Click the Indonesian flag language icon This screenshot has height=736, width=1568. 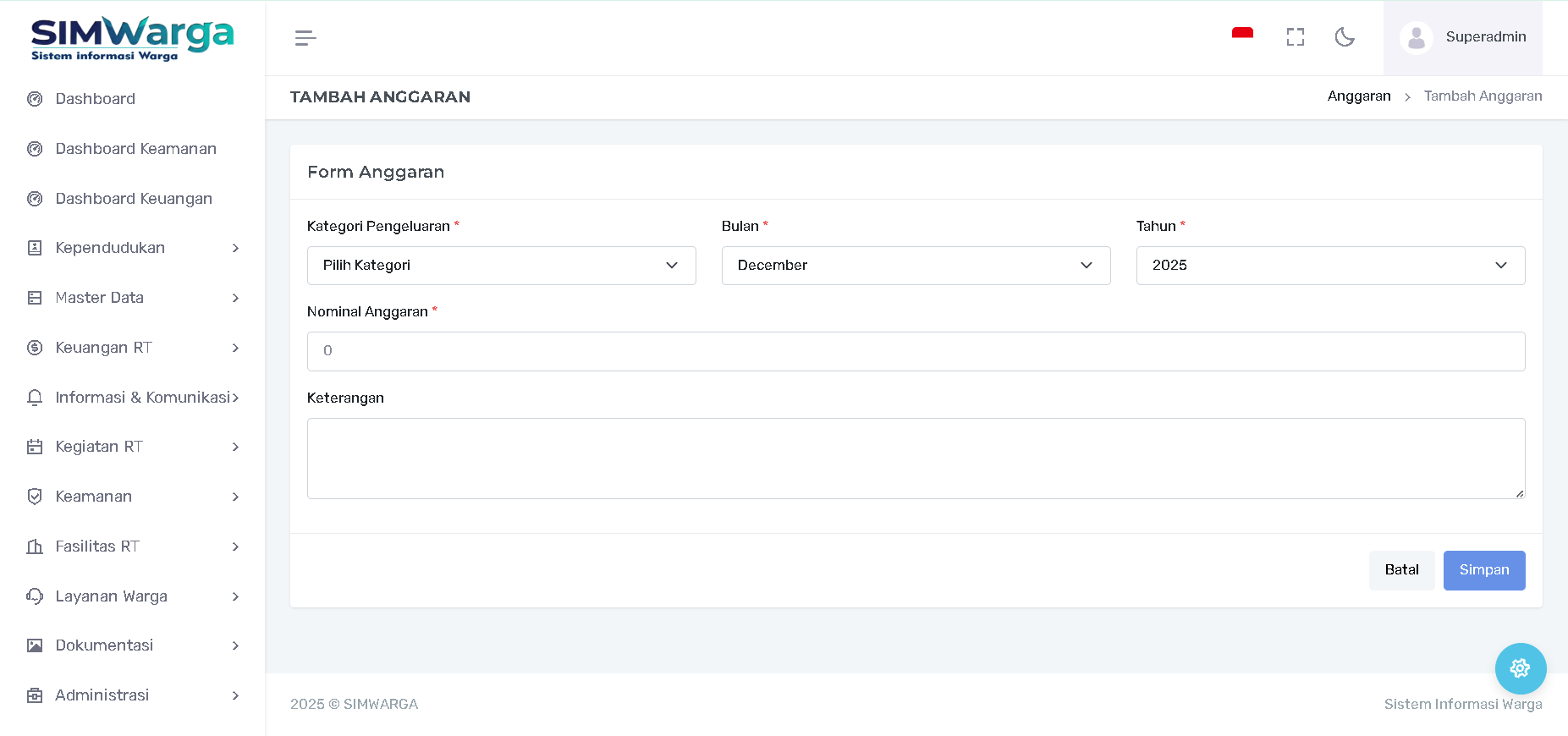(1242, 36)
